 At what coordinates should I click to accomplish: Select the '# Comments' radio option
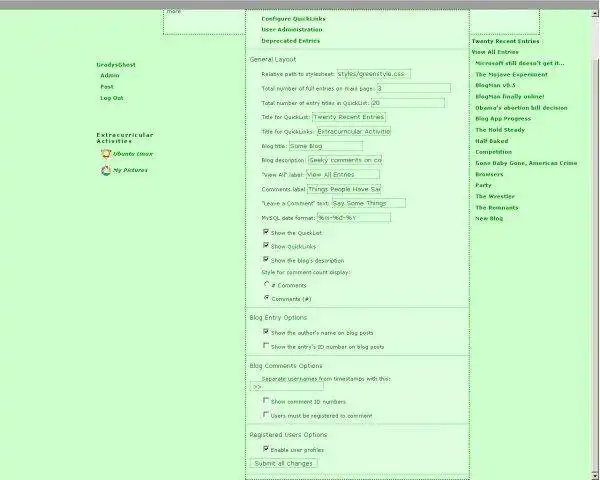(x=267, y=284)
